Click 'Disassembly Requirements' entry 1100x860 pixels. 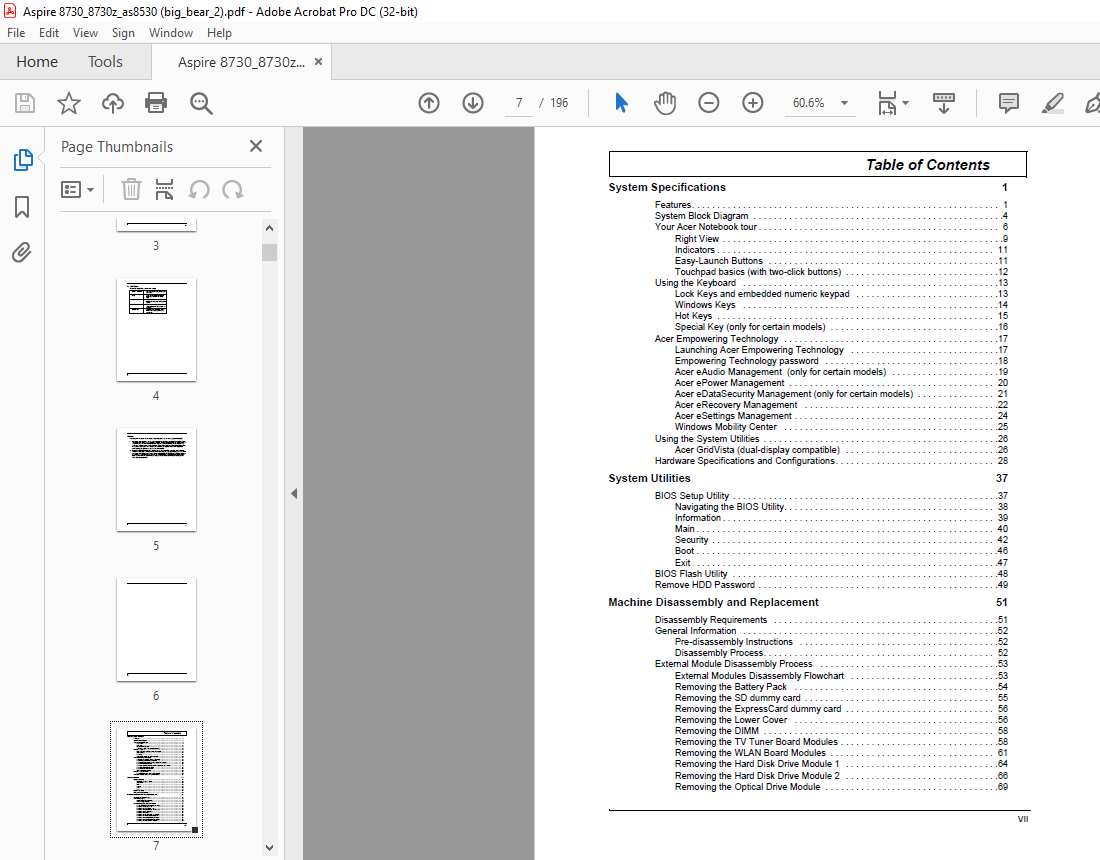tap(711, 620)
